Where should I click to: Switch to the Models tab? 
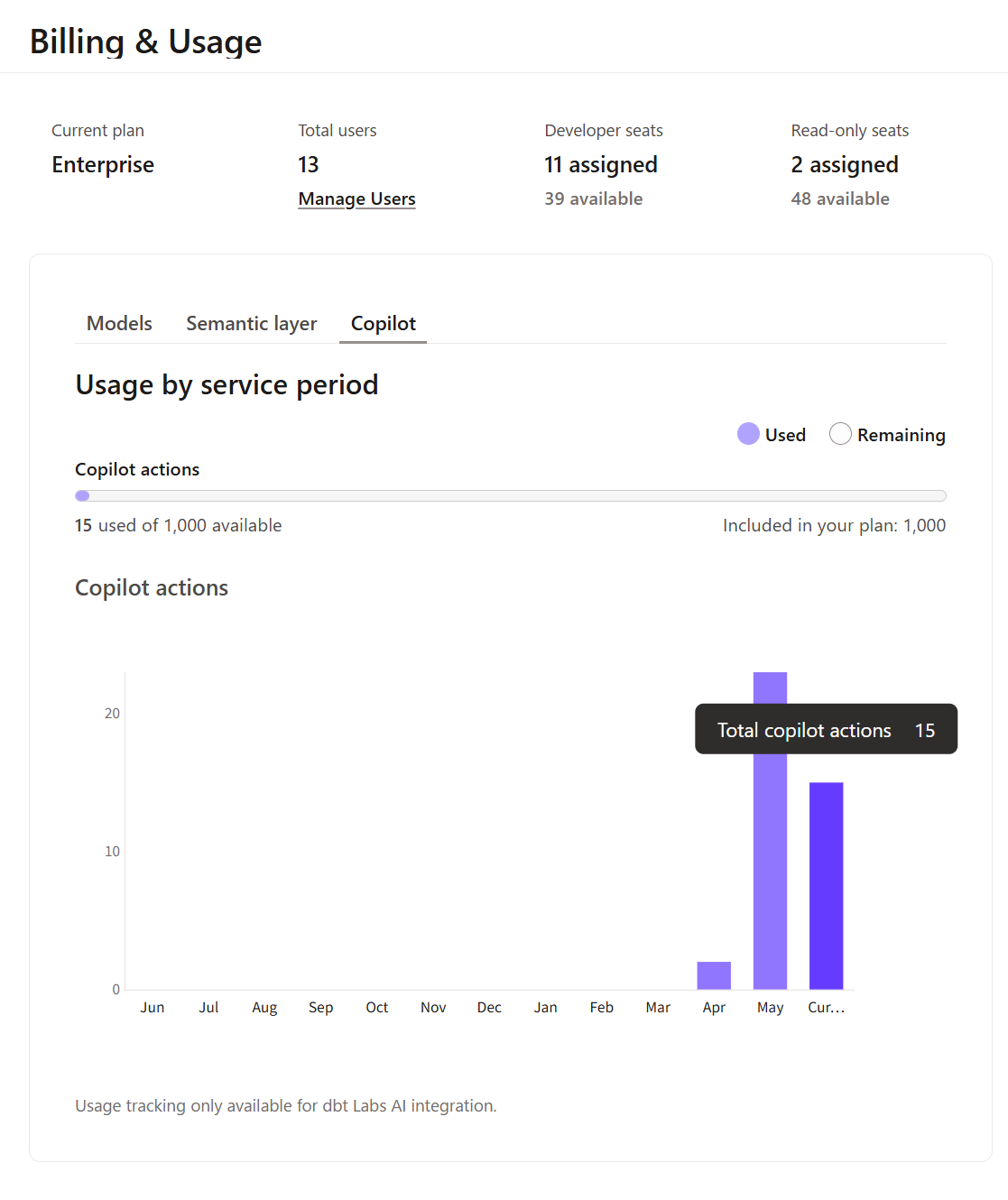119,323
